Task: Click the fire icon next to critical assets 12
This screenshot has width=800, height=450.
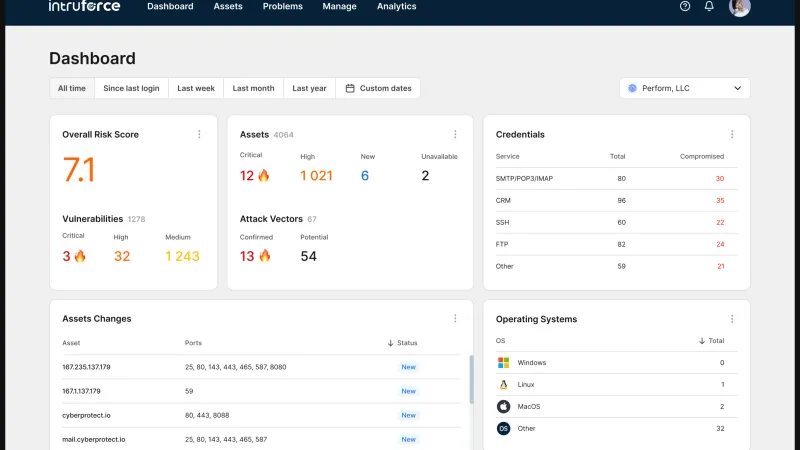Action: tap(263, 176)
